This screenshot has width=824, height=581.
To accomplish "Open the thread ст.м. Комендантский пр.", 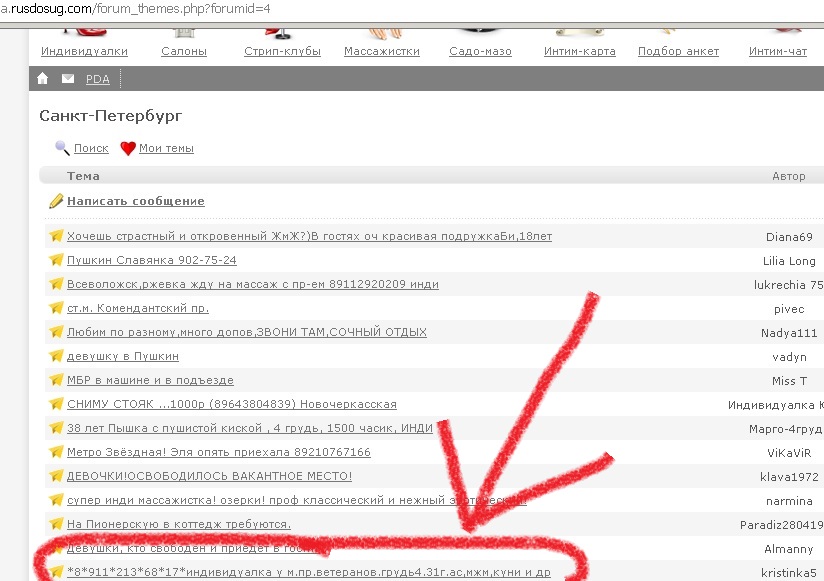I will [x=137, y=309].
